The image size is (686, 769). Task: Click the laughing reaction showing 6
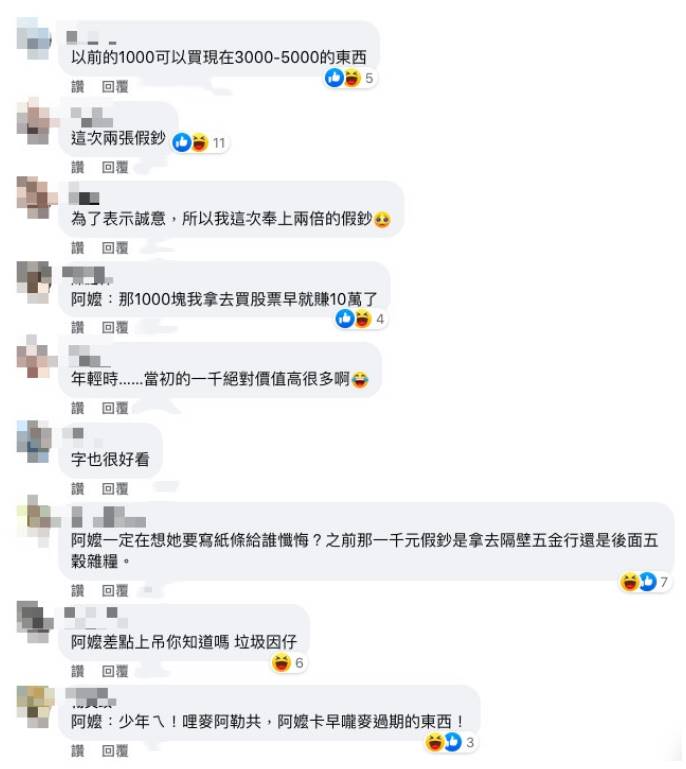[x=288, y=663]
